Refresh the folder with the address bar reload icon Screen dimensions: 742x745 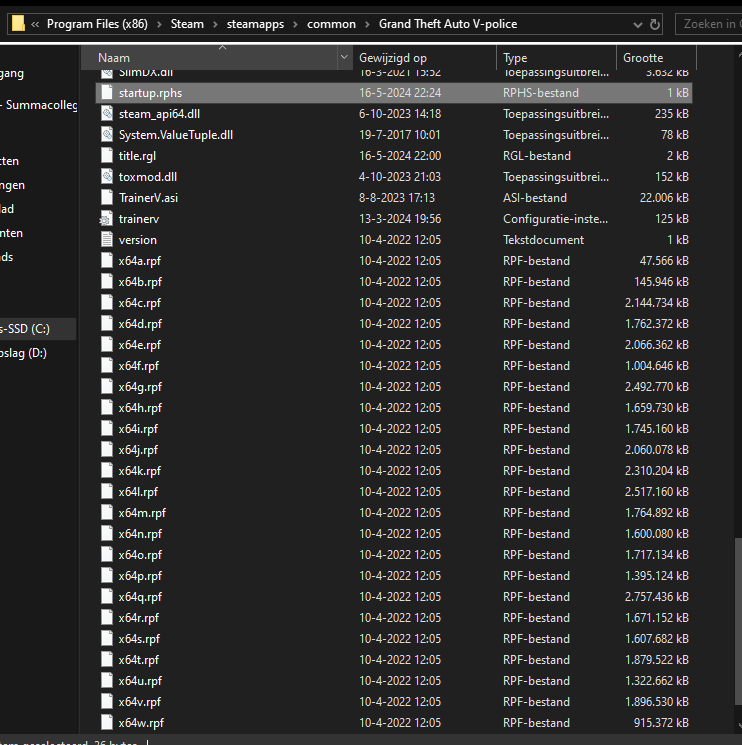click(x=655, y=24)
